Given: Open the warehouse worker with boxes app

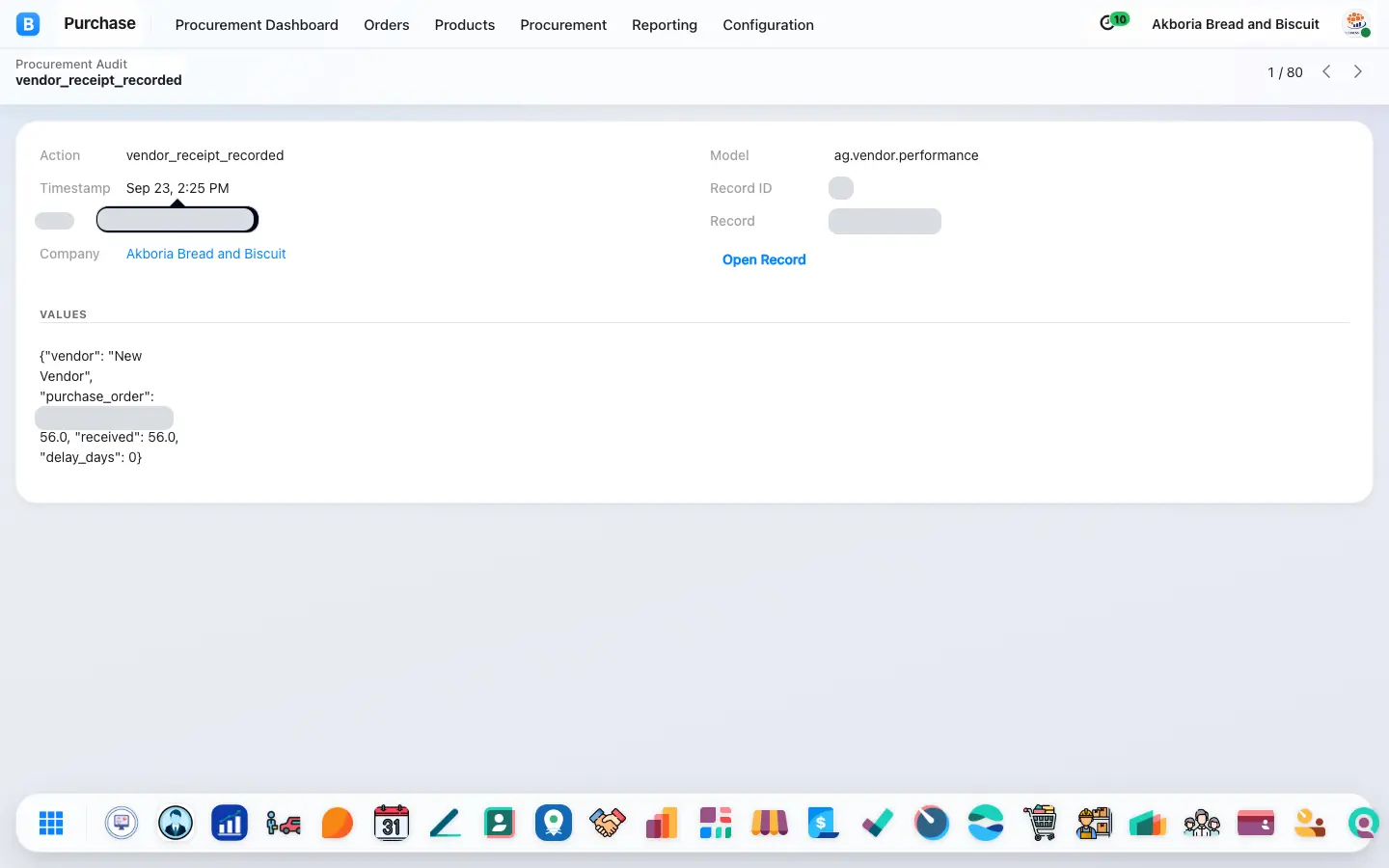Looking at the screenshot, I should 1094,823.
